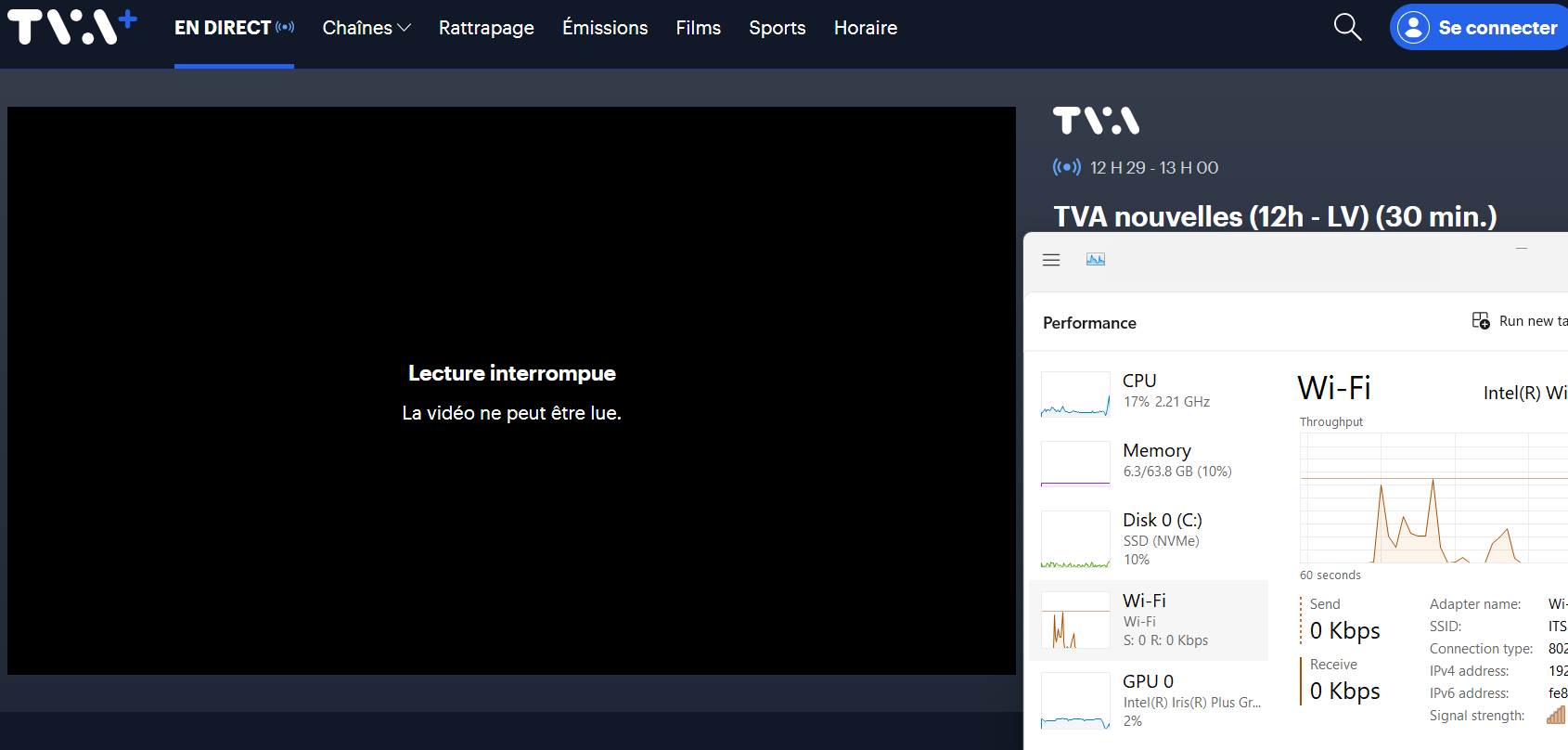Open the Films menu item
This screenshot has height=750, width=1568.
(698, 28)
